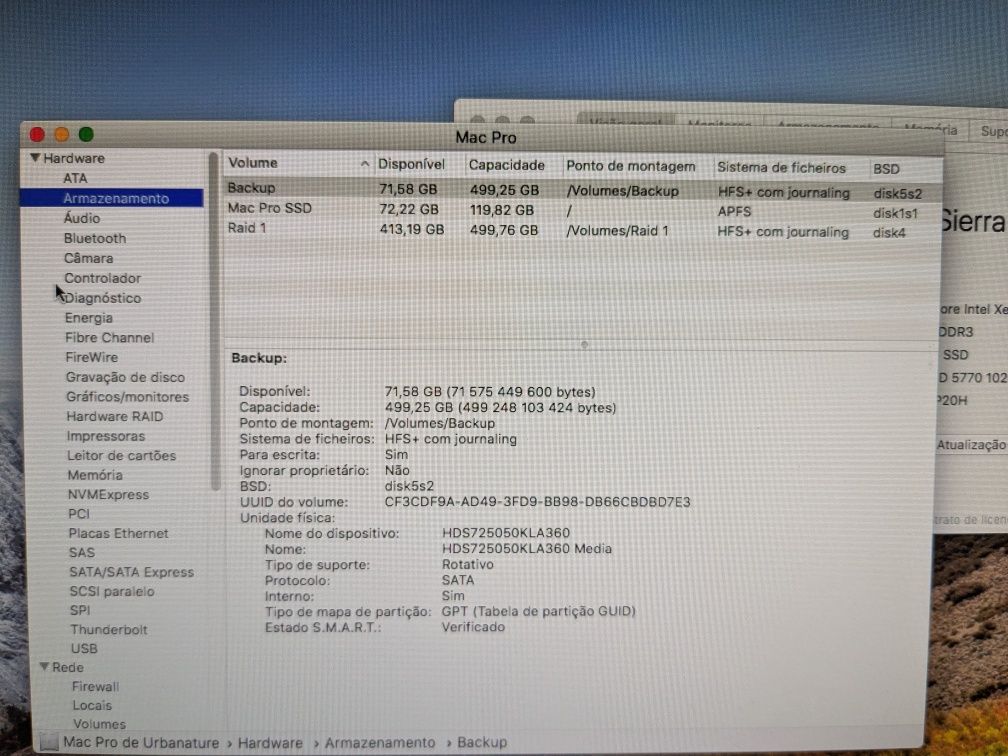This screenshot has height=756, width=1008.
Task: Select Gráficos/monitores in the sidebar
Action: coord(127,397)
